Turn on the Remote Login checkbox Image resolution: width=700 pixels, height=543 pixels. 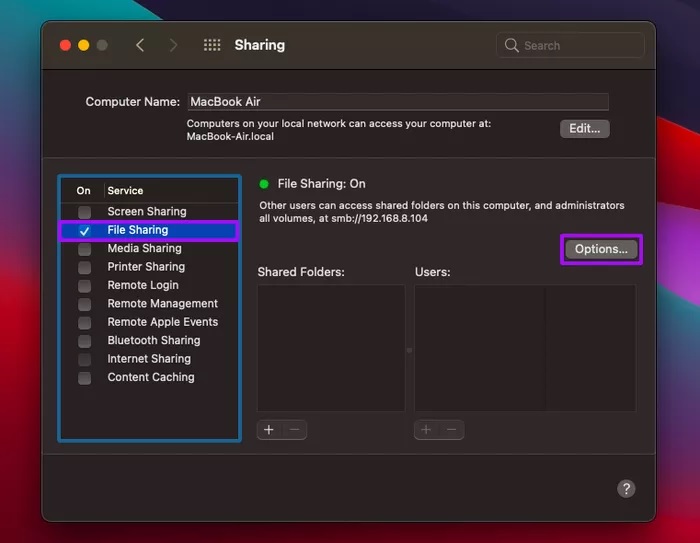[84, 285]
